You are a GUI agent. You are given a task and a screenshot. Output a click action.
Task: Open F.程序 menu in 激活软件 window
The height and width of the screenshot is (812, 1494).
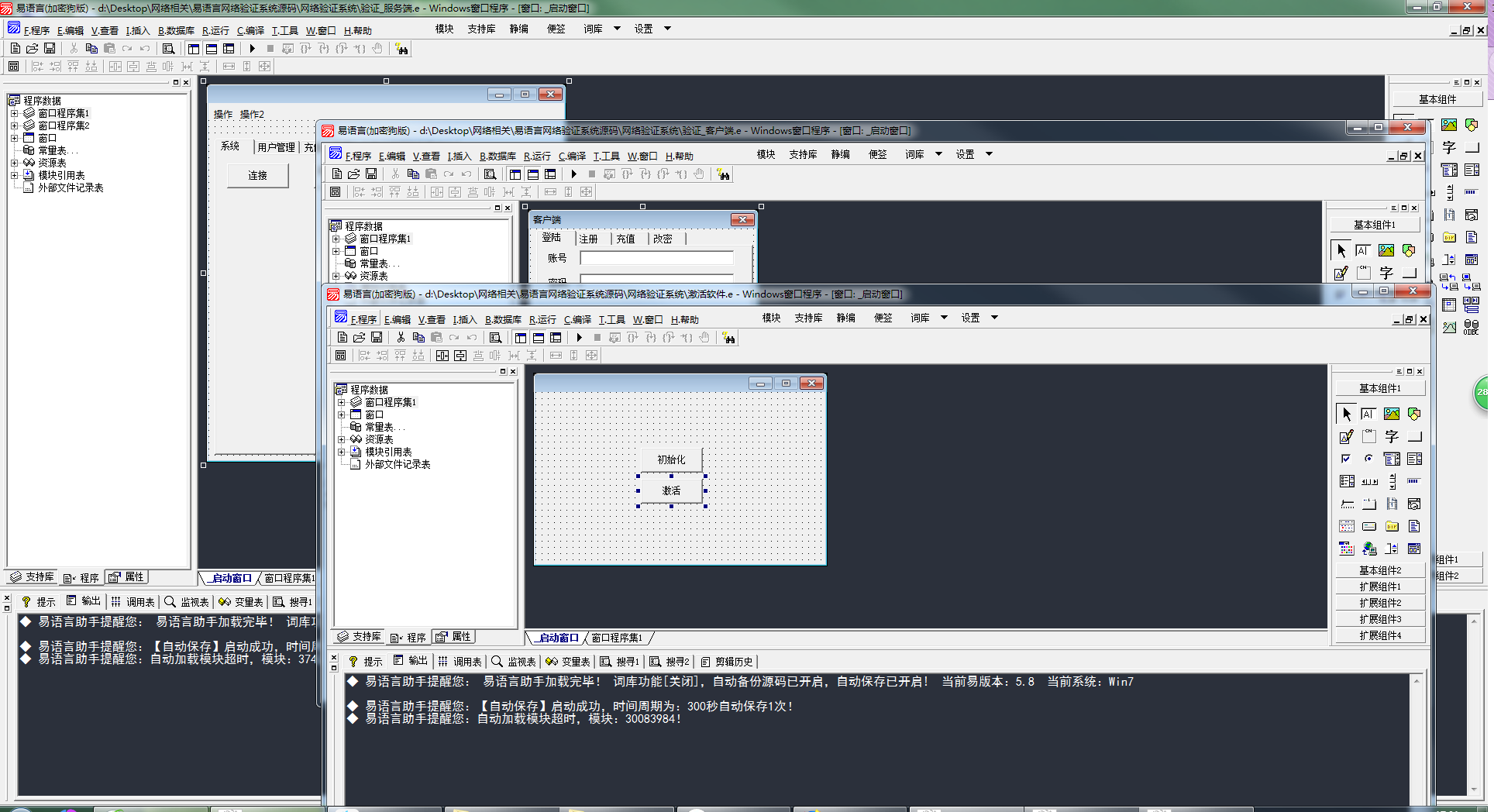pos(363,319)
